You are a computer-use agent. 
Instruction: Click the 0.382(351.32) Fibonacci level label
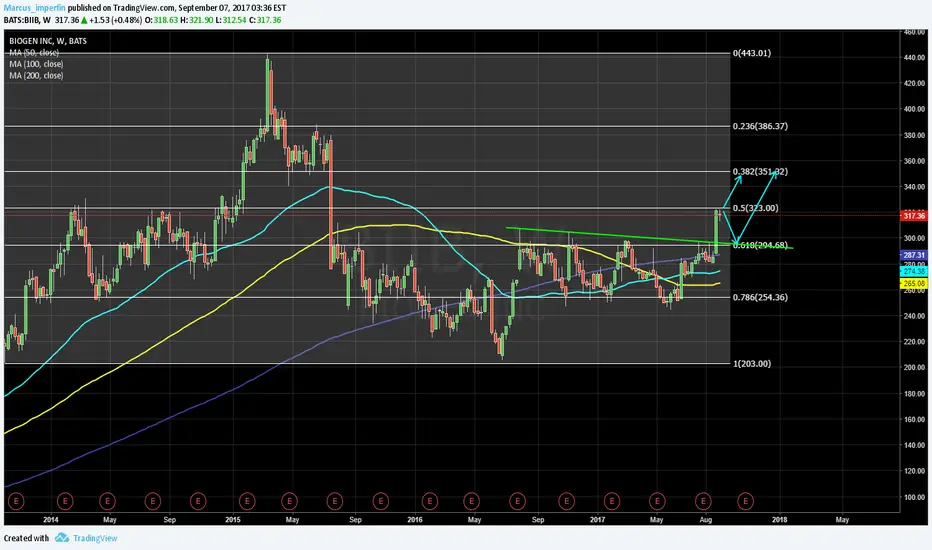(x=760, y=171)
